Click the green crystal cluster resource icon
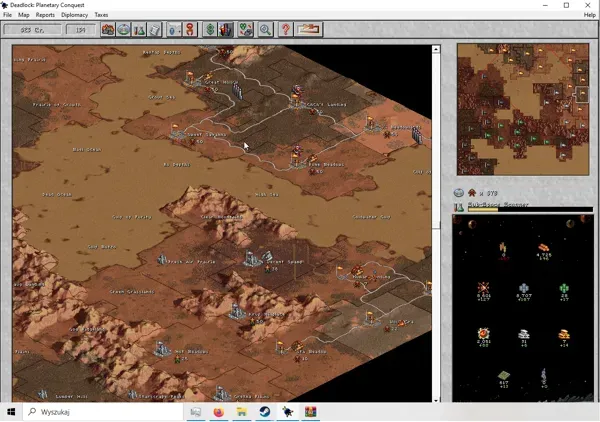 tap(564, 288)
